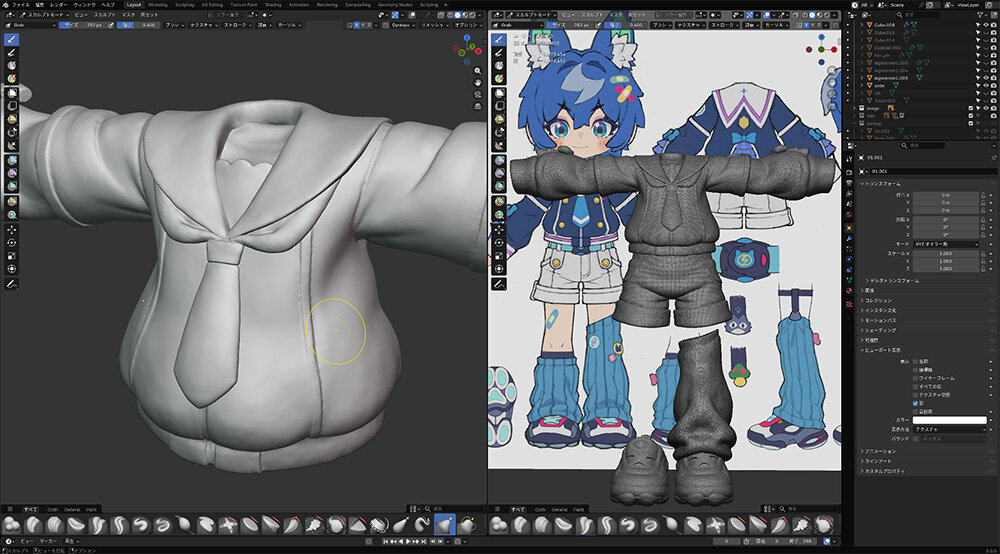The height and width of the screenshot is (554, 1000).
Task: Expand the コレクション panel
Action: (x=880, y=300)
